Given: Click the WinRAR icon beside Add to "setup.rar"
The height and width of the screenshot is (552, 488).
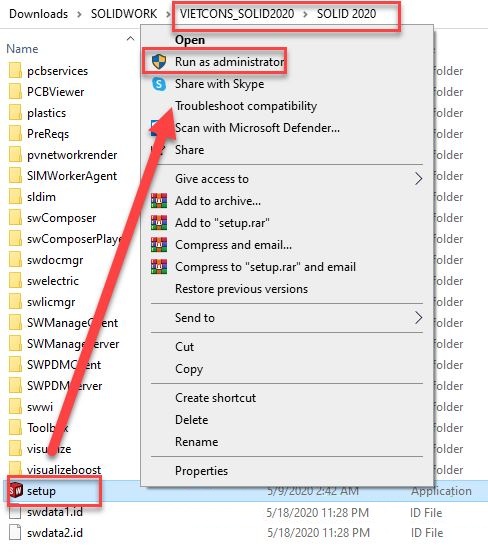Looking at the screenshot, I should (159, 222).
